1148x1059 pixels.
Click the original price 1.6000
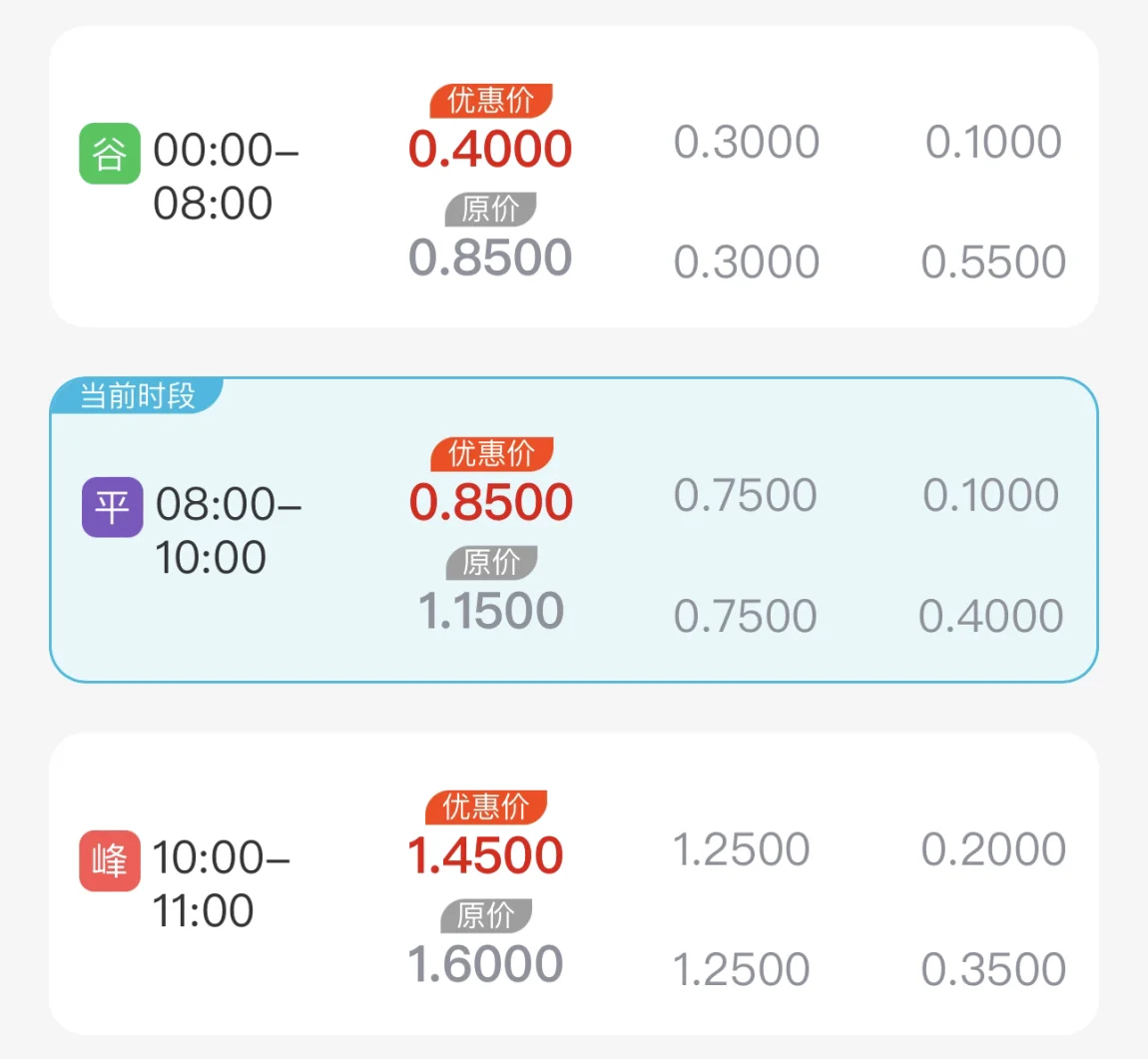point(485,964)
